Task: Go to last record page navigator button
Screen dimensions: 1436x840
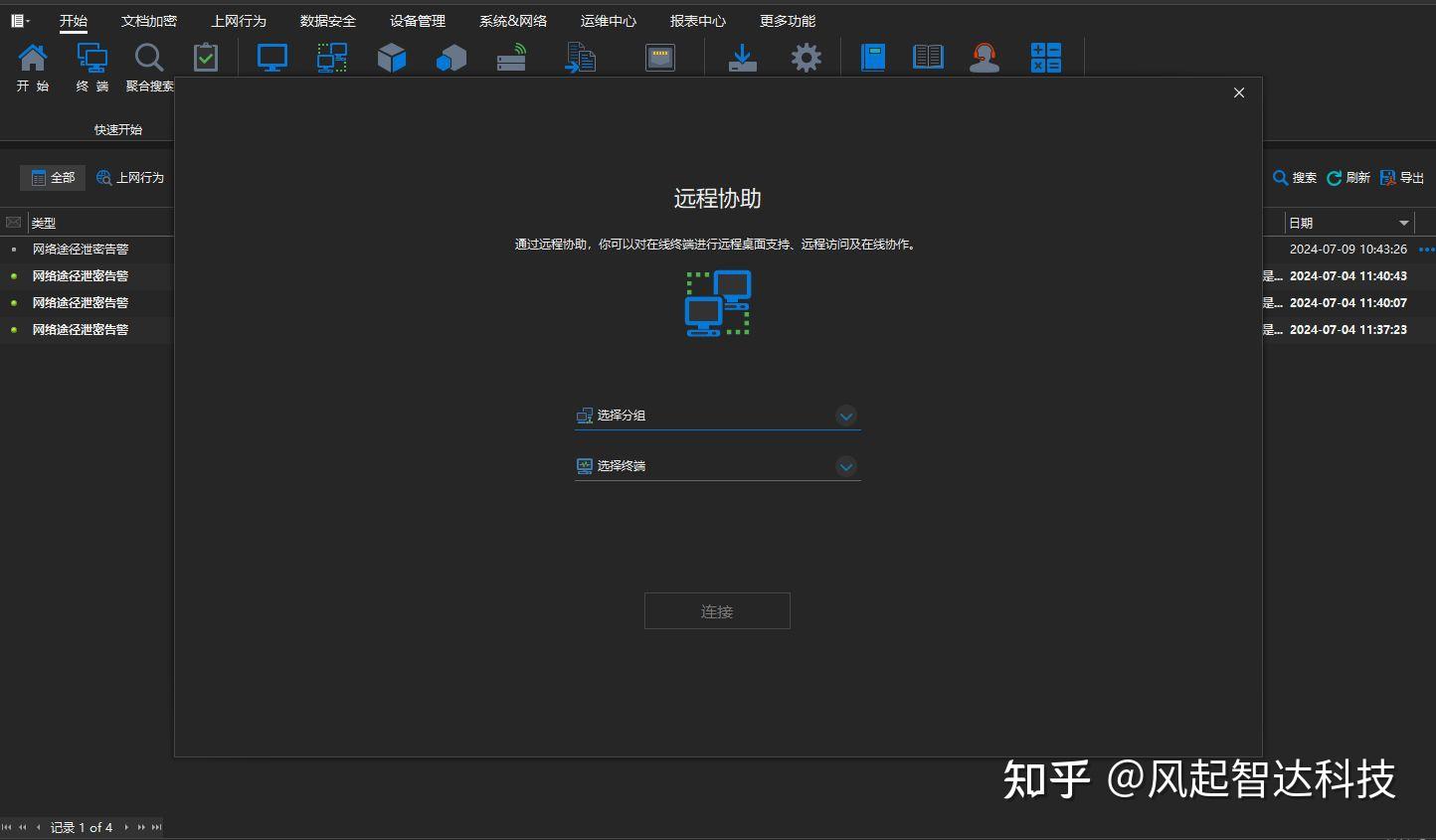Action: click(156, 827)
